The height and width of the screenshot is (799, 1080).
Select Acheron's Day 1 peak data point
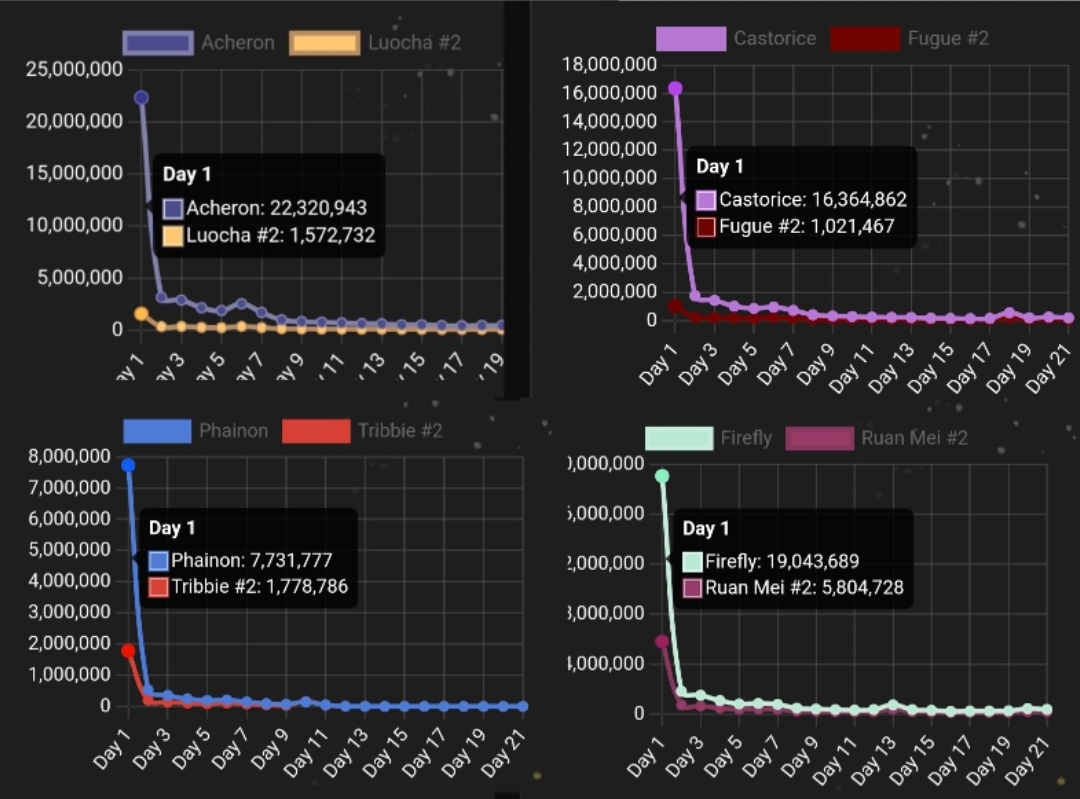(141, 98)
